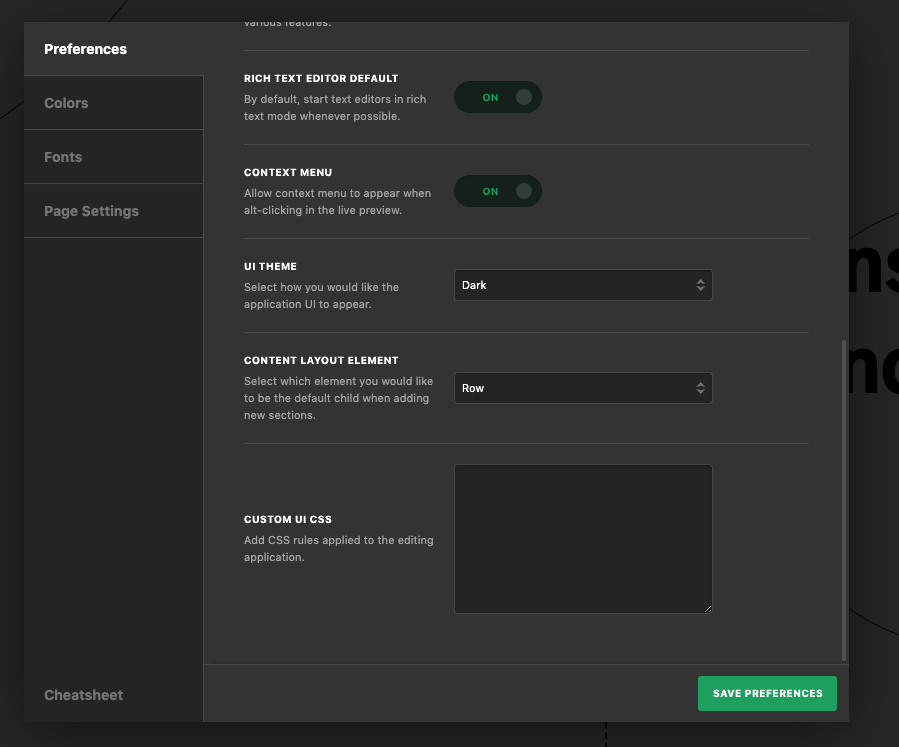Click the Save Preferences button
Screen dimensions: 899x747
(x=767, y=693)
